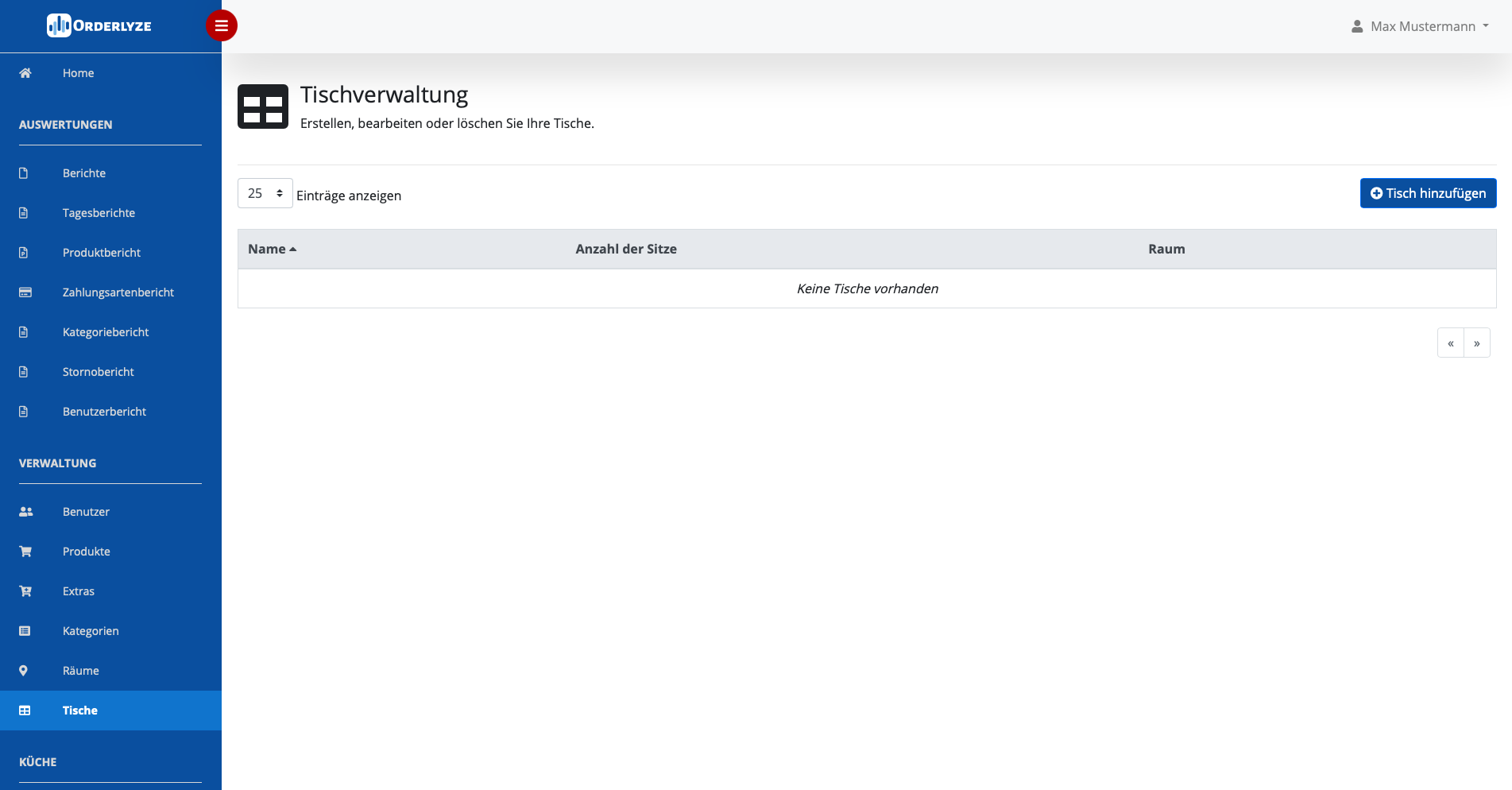The height and width of the screenshot is (790, 1512).
Task: Select Zahlungsartenbericht in the sidebar
Action: click(110, 292)
